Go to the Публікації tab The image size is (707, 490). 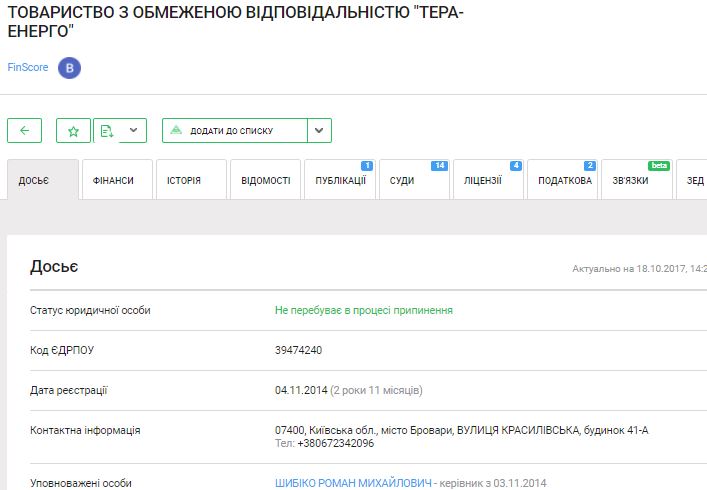pyautogui.click(x=340, y=181)
